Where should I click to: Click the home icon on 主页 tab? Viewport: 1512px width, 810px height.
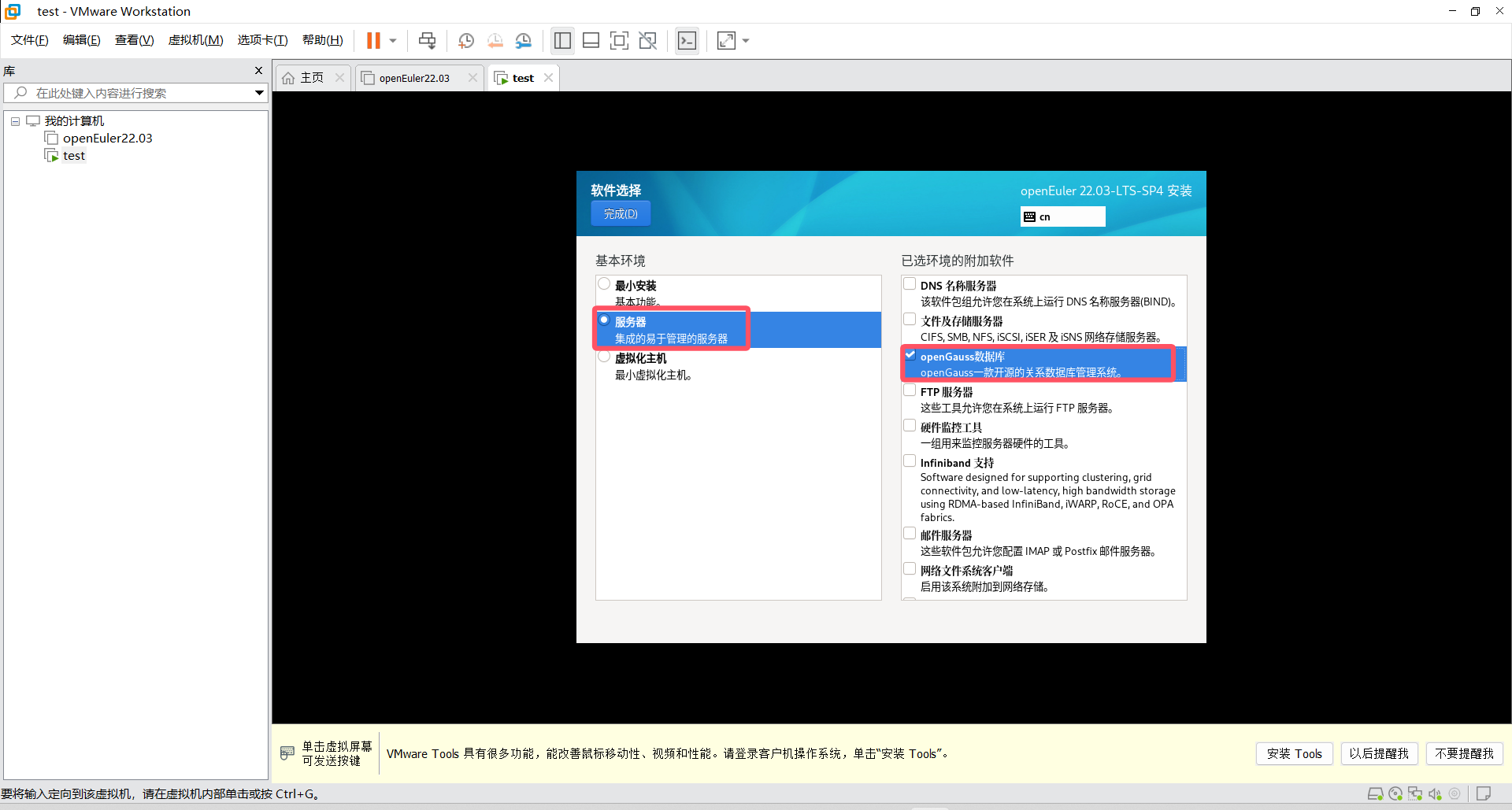(288, 78)
